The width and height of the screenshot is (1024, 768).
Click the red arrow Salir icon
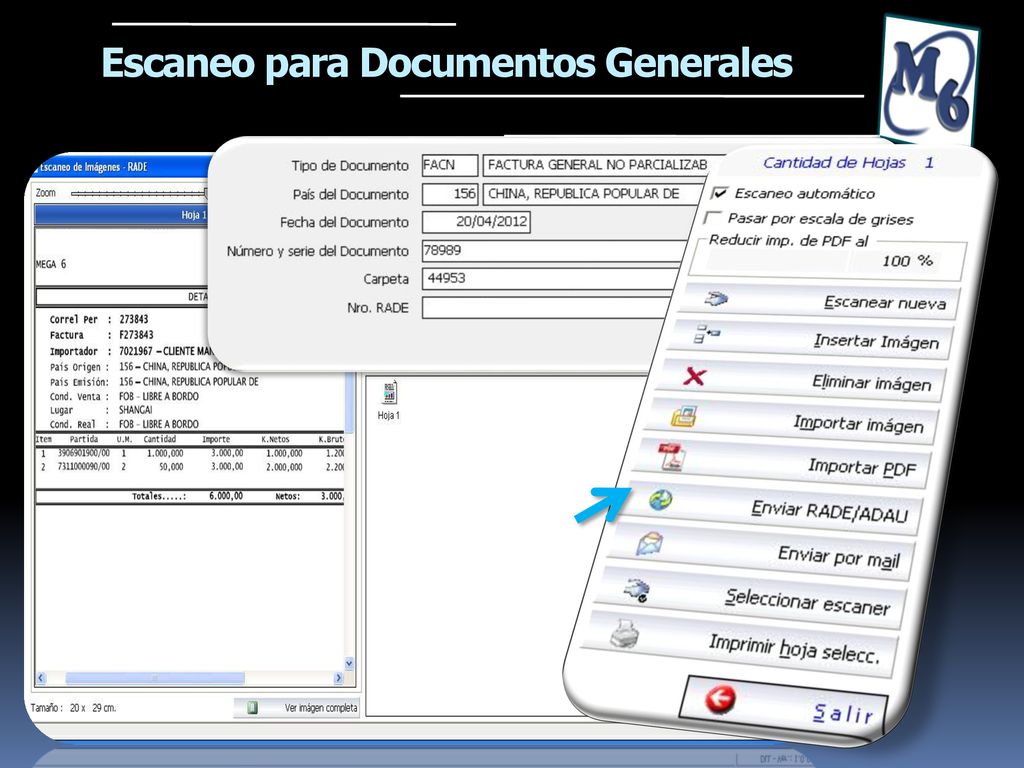pos(720,699)
